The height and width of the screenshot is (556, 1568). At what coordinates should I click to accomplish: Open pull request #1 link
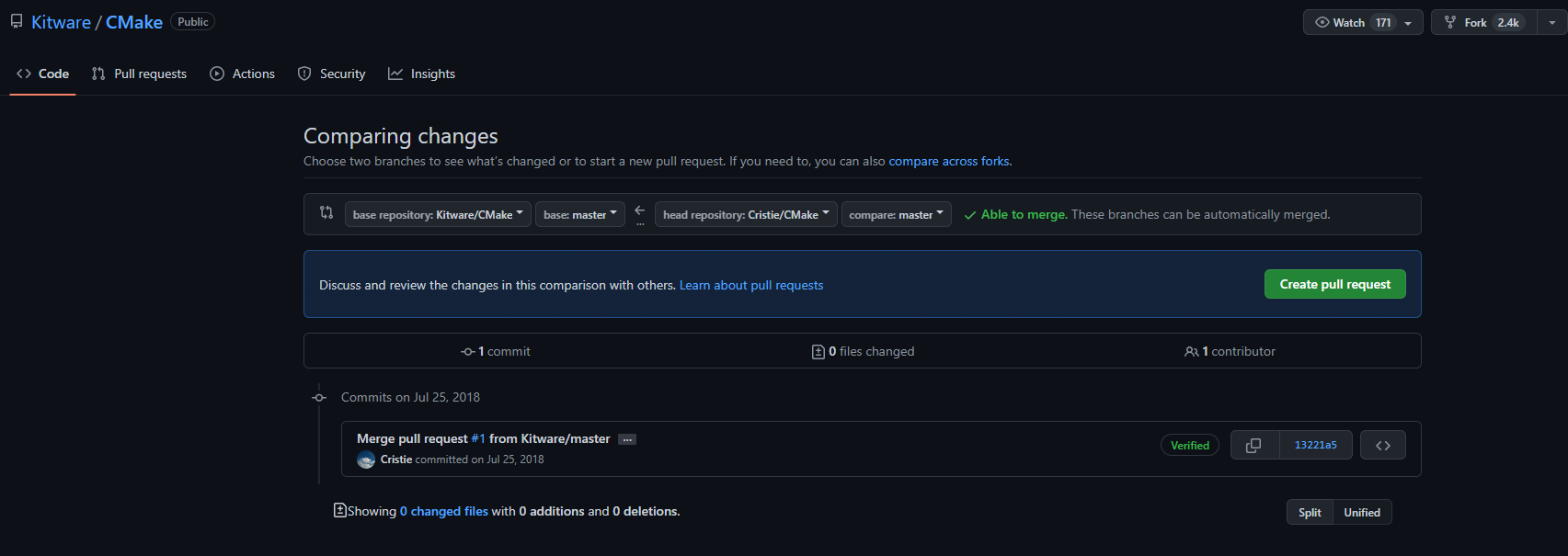tap(478, 438)
